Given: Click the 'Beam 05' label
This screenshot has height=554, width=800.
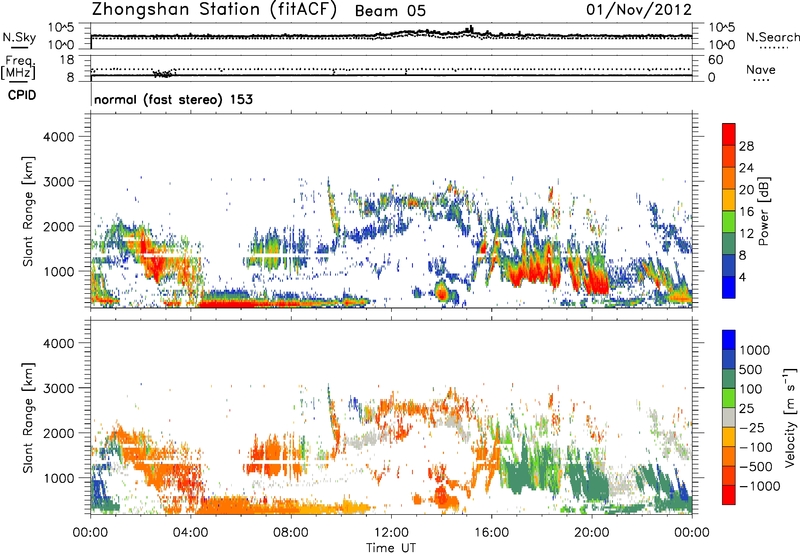Looking at the screenshot, I should (390, 11).
